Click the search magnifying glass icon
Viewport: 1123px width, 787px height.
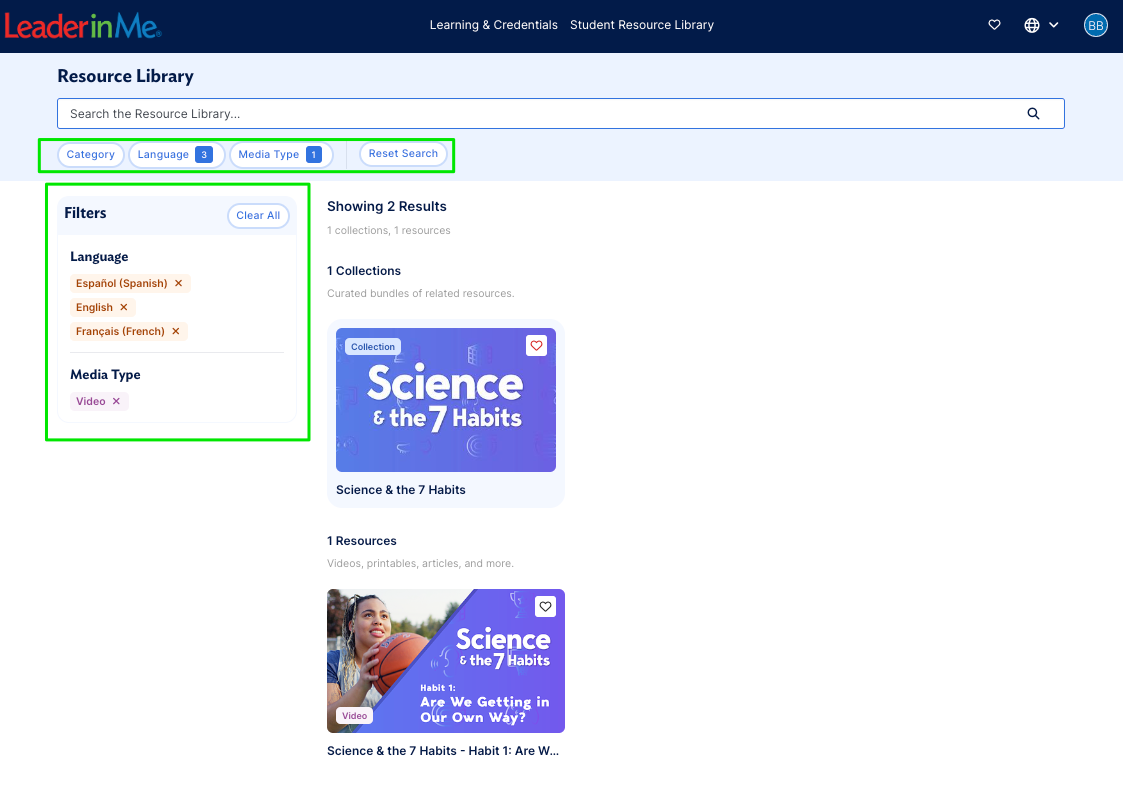click(1033, 114)
